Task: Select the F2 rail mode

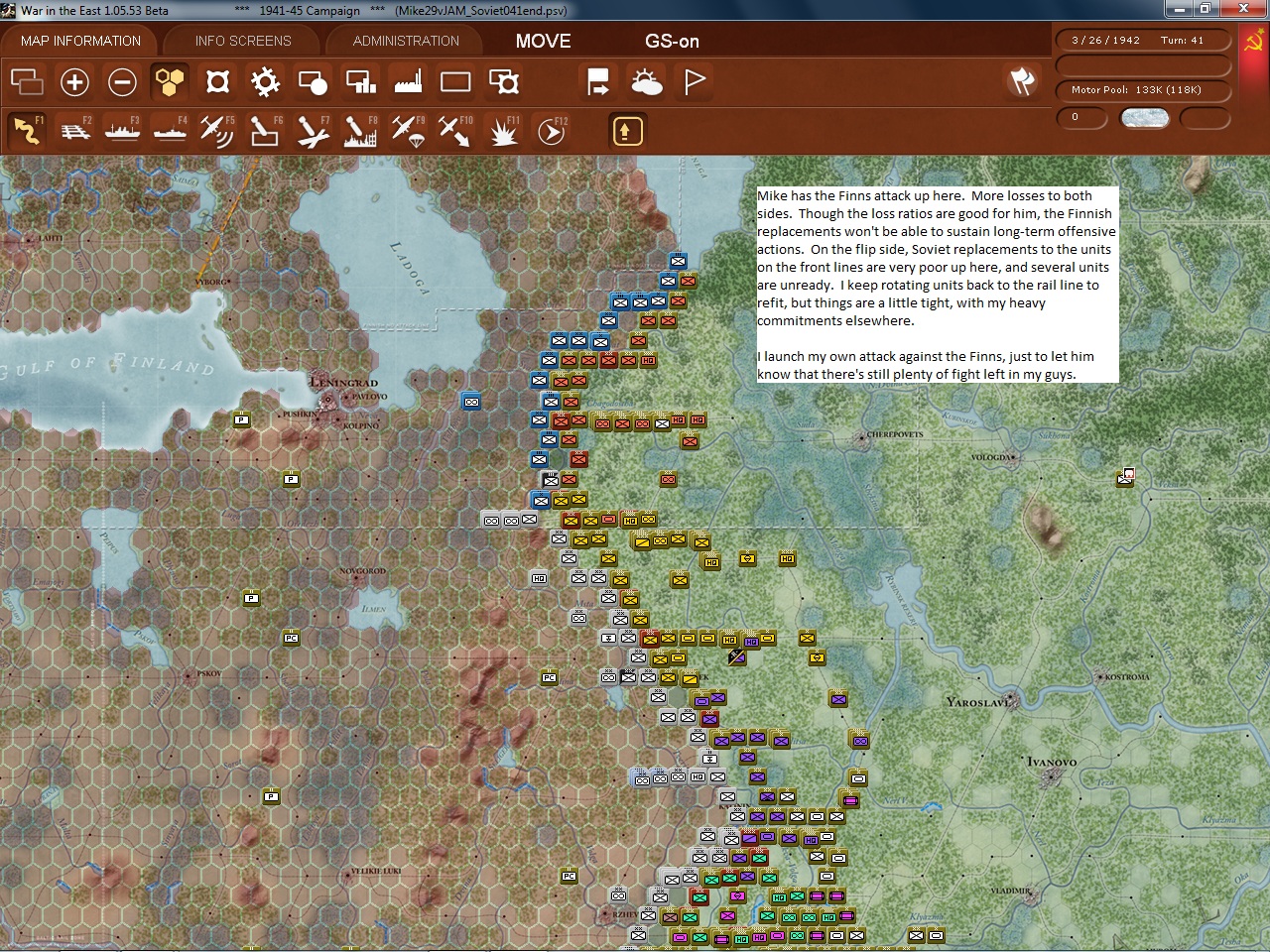Action: [x=74, y=130]
